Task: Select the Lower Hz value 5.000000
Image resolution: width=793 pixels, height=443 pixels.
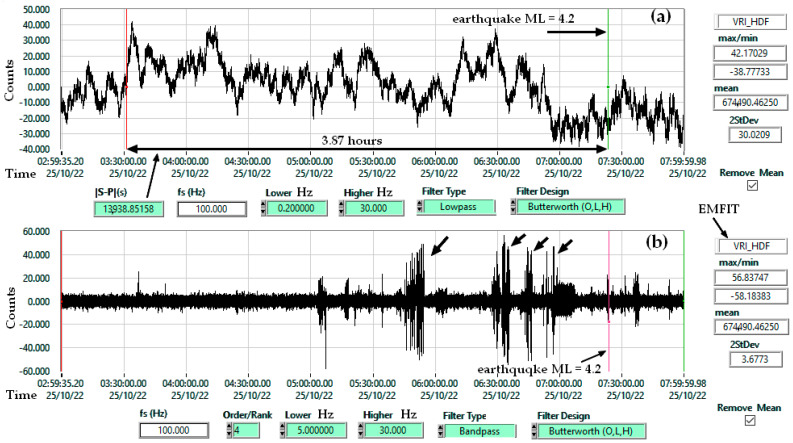Action: coord(316,430)
